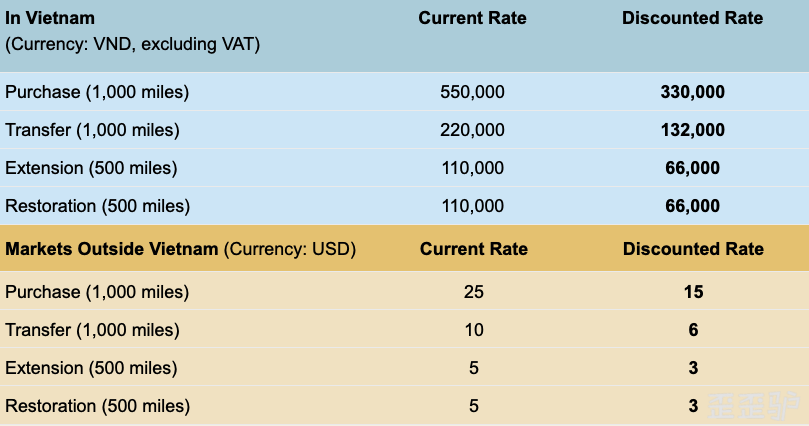Click the watermark logo in bottom corner
Screen dimensions: 809x426
tap(753, 406)
